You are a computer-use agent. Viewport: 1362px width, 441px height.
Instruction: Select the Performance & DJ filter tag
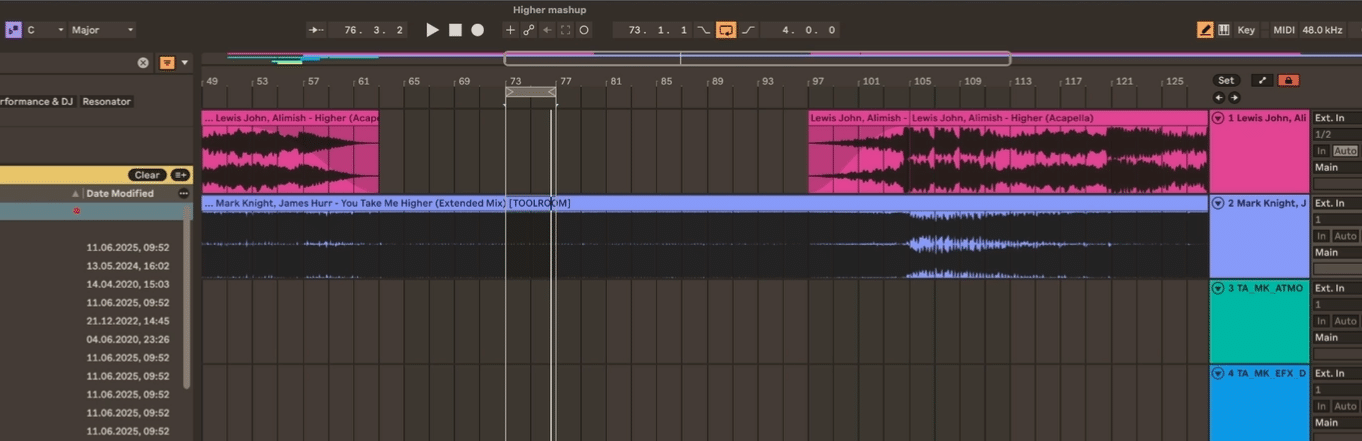click(x=37, y=101)
